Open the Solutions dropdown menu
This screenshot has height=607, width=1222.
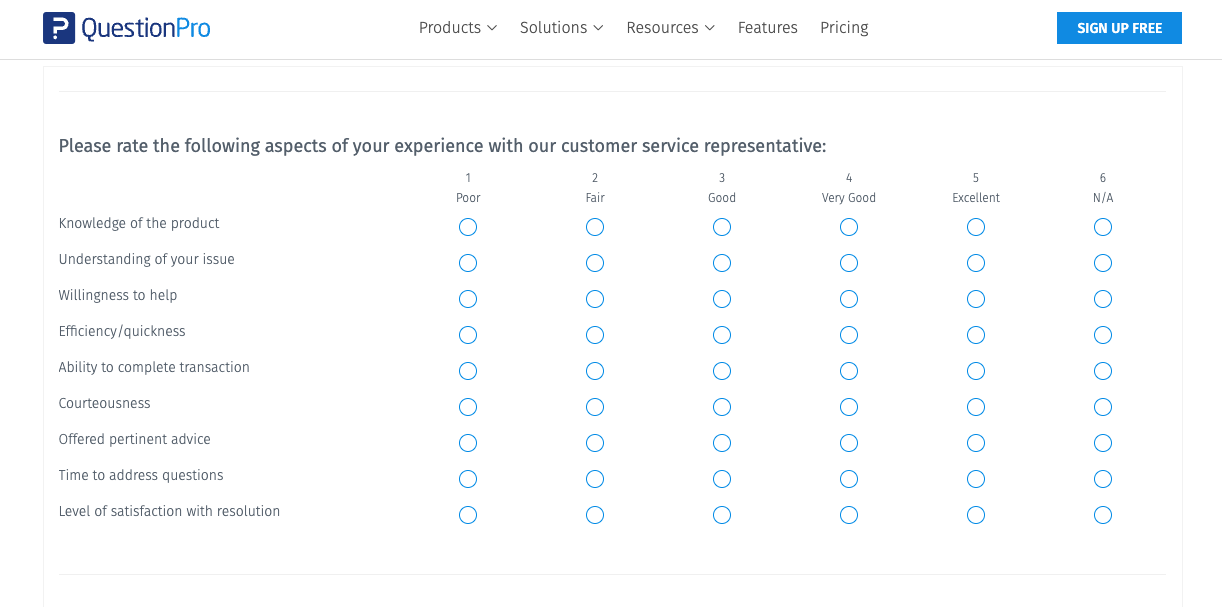click(x=561, y=28)
